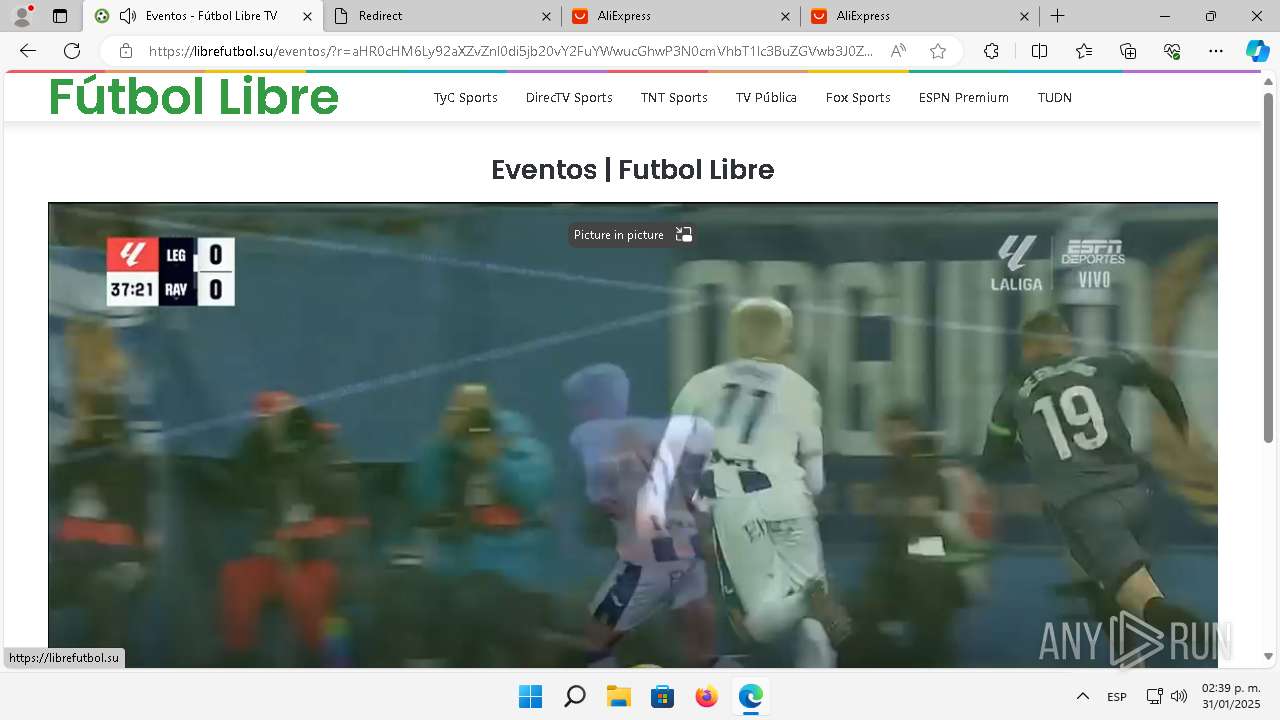Viewport: 1280px width, 720px height.
Task: Switch to the second AliExpress tab
Action: (x=922, y=16)
